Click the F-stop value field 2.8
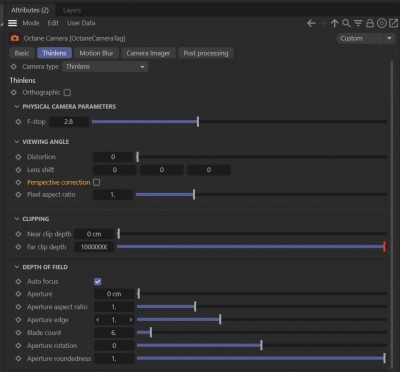The height and width of the screenshot is (372, 400). tap(69, 122)
